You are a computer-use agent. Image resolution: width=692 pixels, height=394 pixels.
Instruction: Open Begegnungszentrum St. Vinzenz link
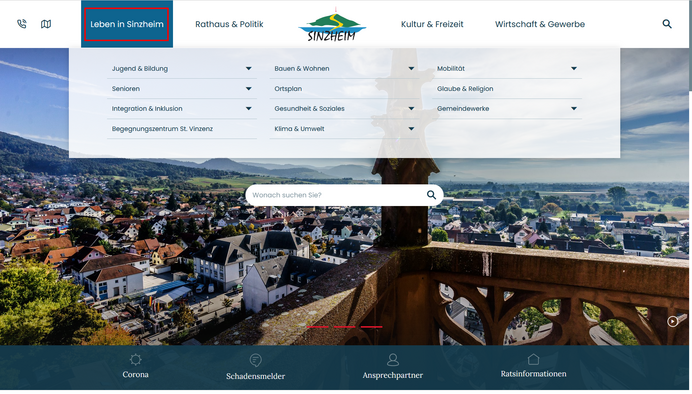point(162,129)
